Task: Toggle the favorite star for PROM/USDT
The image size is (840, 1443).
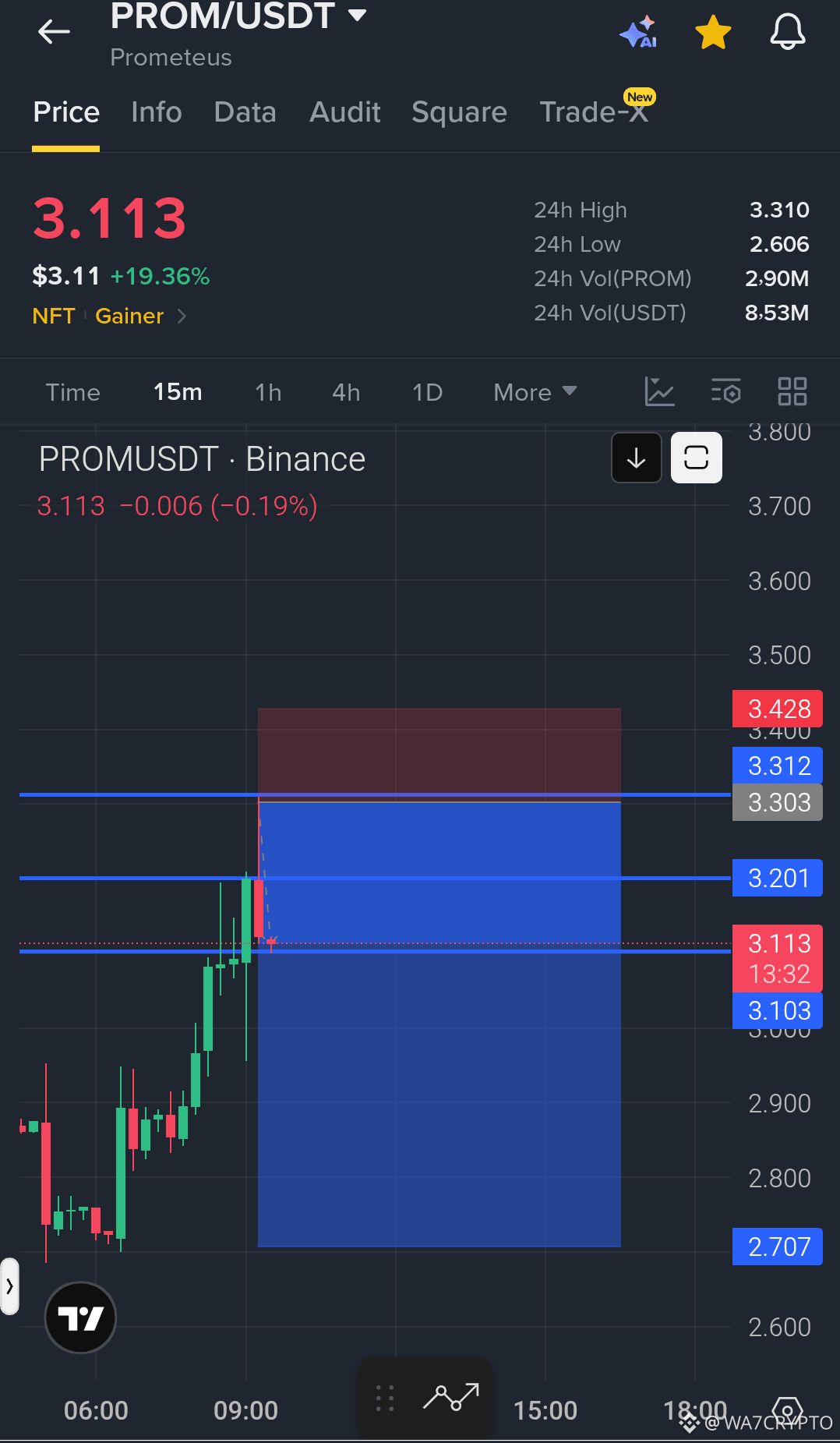Action: pyautogui.click(x=713, y=33)
